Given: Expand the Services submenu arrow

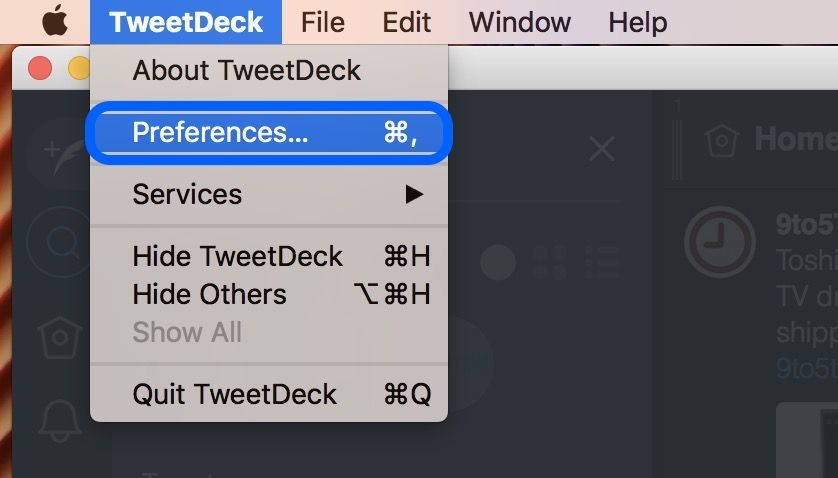Looking at the screenshot, I should 414,194.
